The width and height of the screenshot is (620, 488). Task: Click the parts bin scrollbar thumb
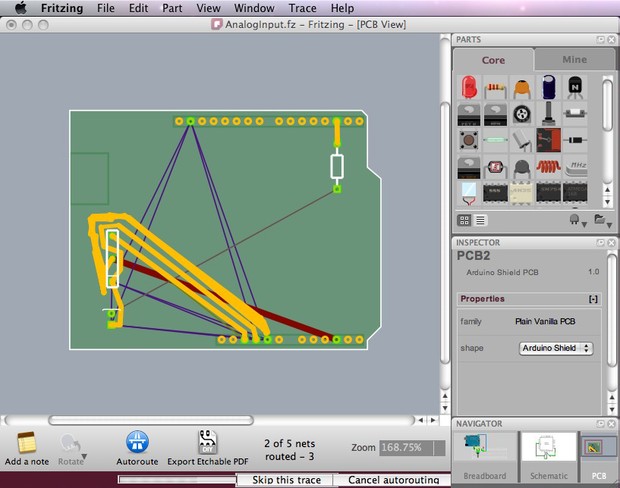(x=607, y=103)
